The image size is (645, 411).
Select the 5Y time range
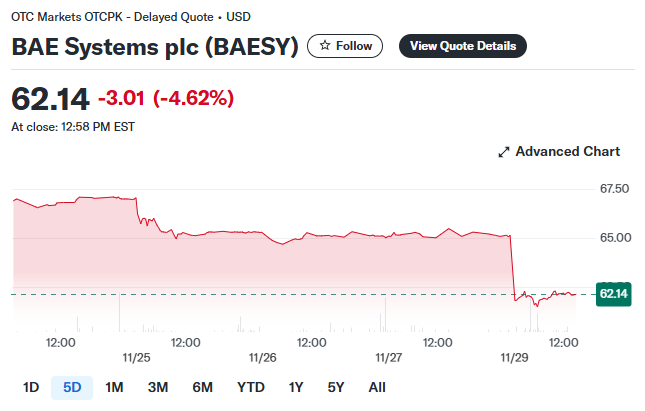pyautogui.click(x=336, y=388)
